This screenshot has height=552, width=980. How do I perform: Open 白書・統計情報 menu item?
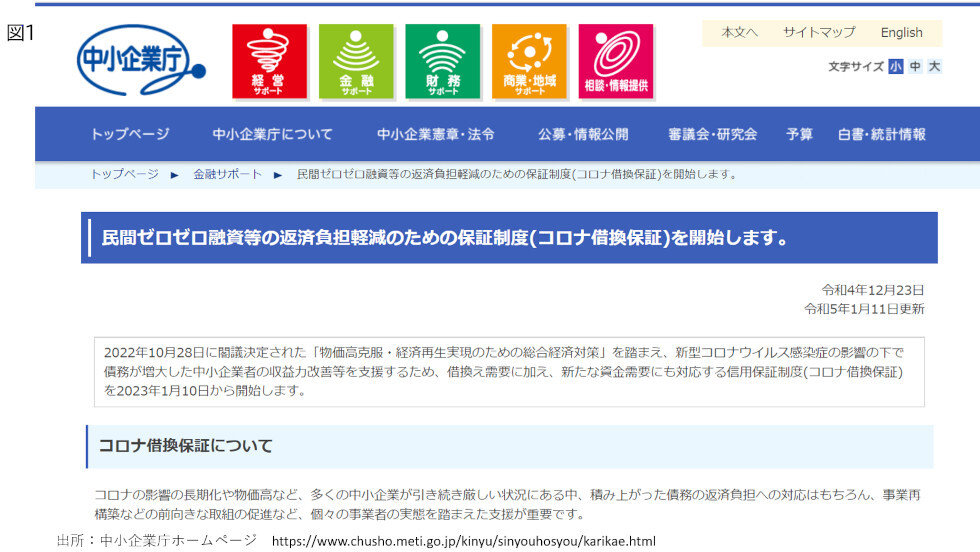881,134
